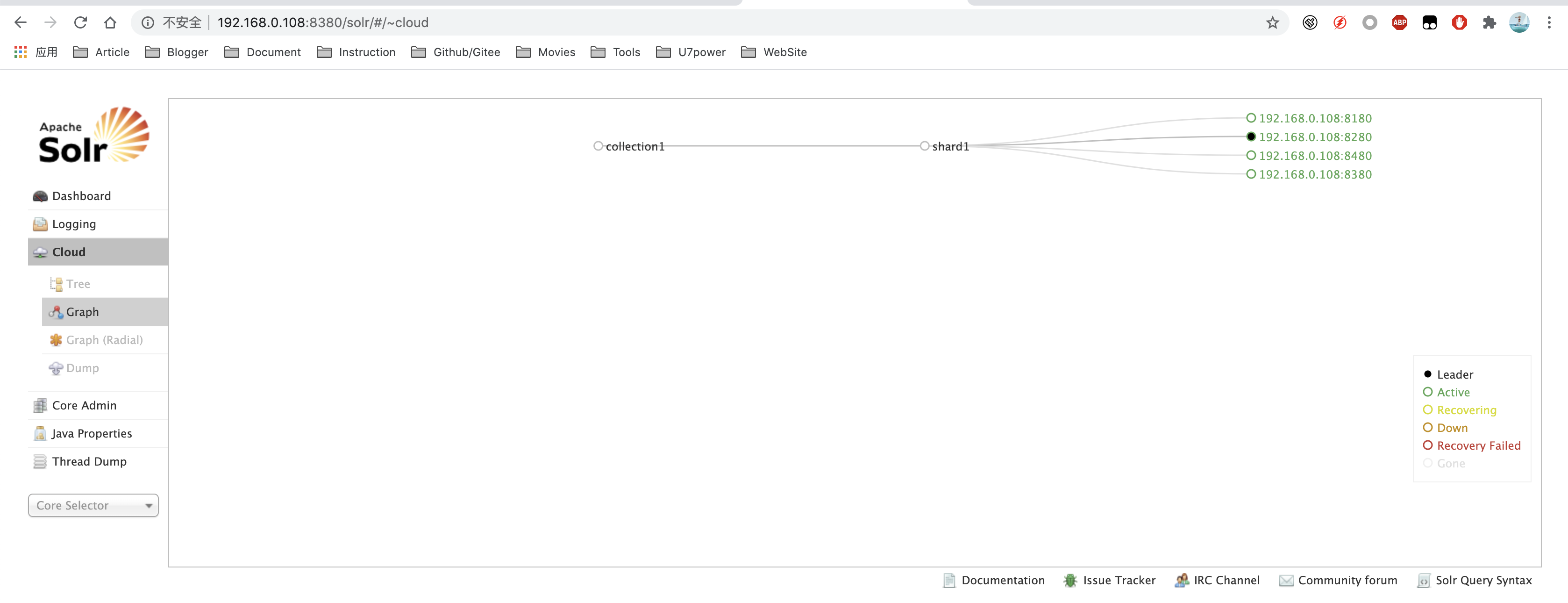1568x603 pixels.
Task: Click the Logging icon in sidebar
Action: pyautogui.click(x=40, y=224)
